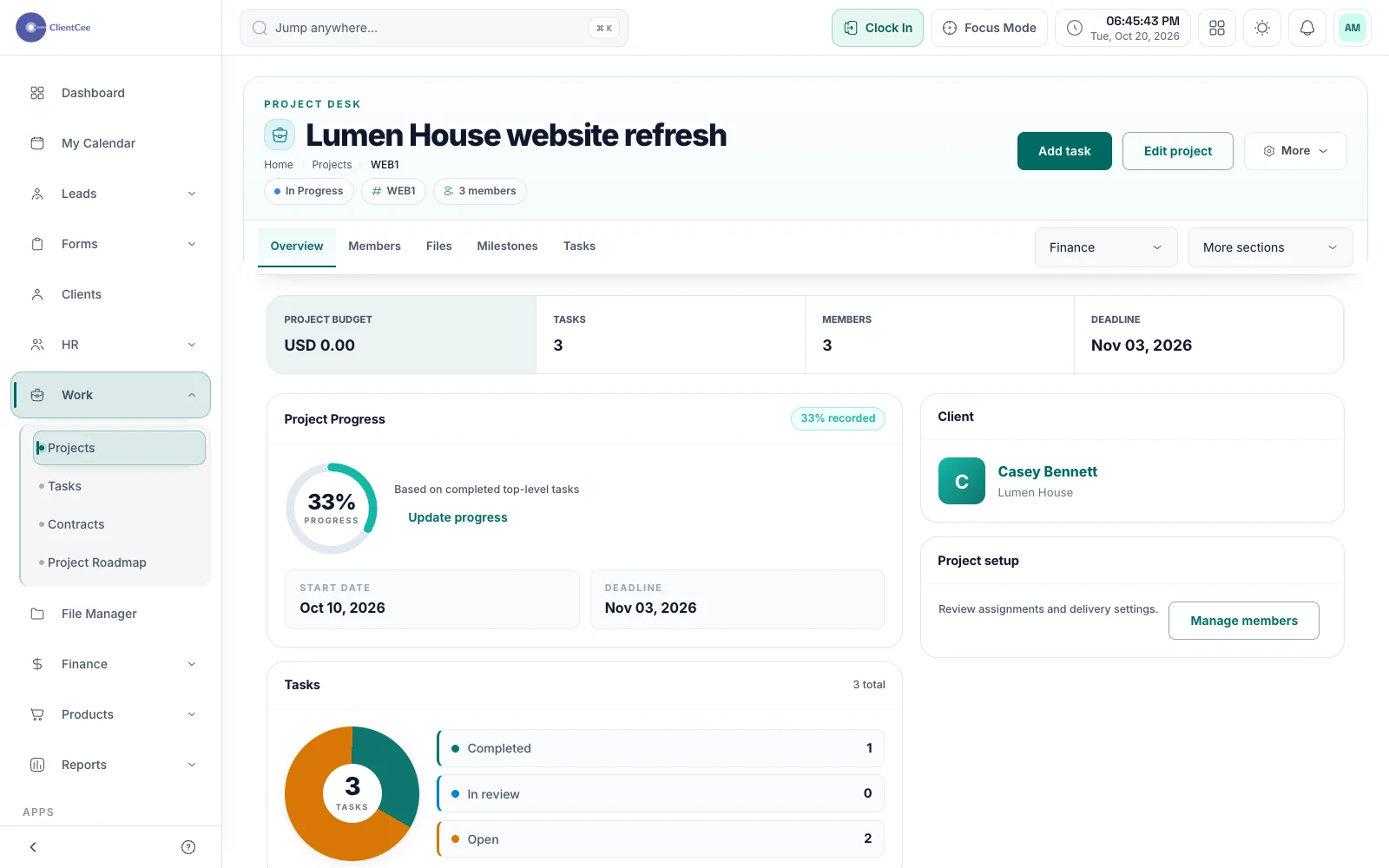The width and height of the screenshot is (1389, 868).
Task: Expand the Finance sidebar menu
Action: (111, 664)
